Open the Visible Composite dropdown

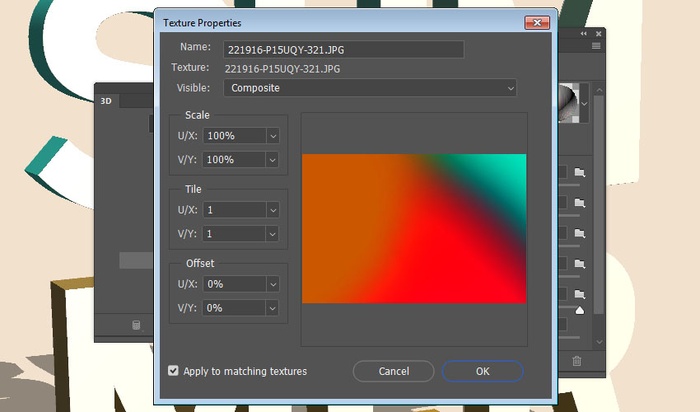pos(370,88)
